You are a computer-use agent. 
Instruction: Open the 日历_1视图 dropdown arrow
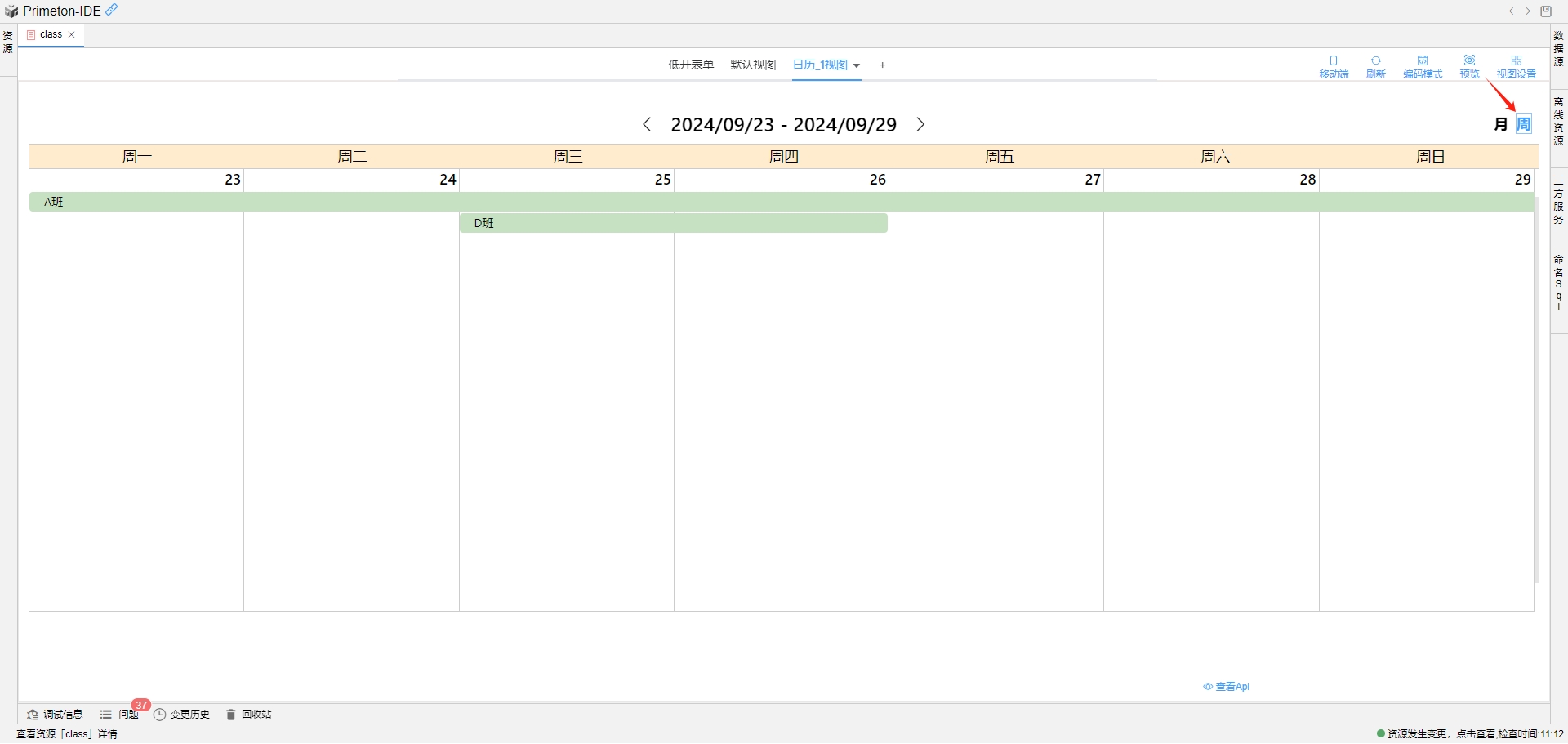point(857,65)
